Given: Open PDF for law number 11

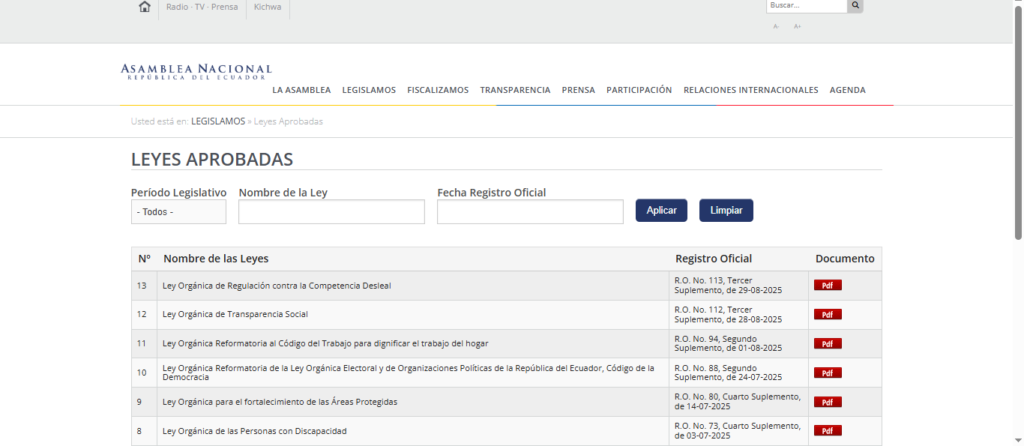Looking at the screenshot, I should click(x=827, y=344).
